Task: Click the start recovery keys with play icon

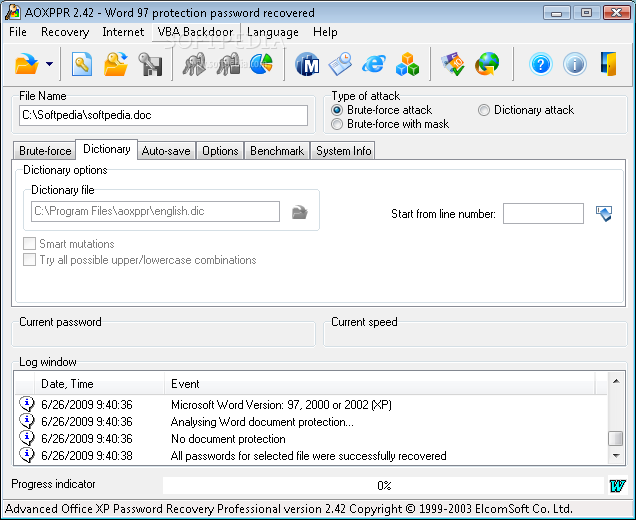Action: (x=194, y=64)
